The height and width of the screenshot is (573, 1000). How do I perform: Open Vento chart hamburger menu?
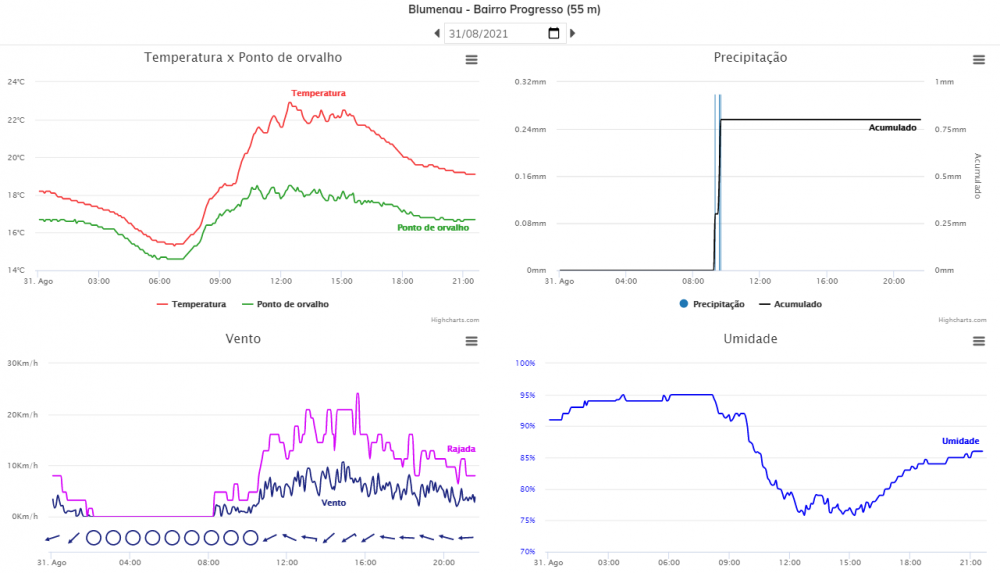[x=471, y=341]
